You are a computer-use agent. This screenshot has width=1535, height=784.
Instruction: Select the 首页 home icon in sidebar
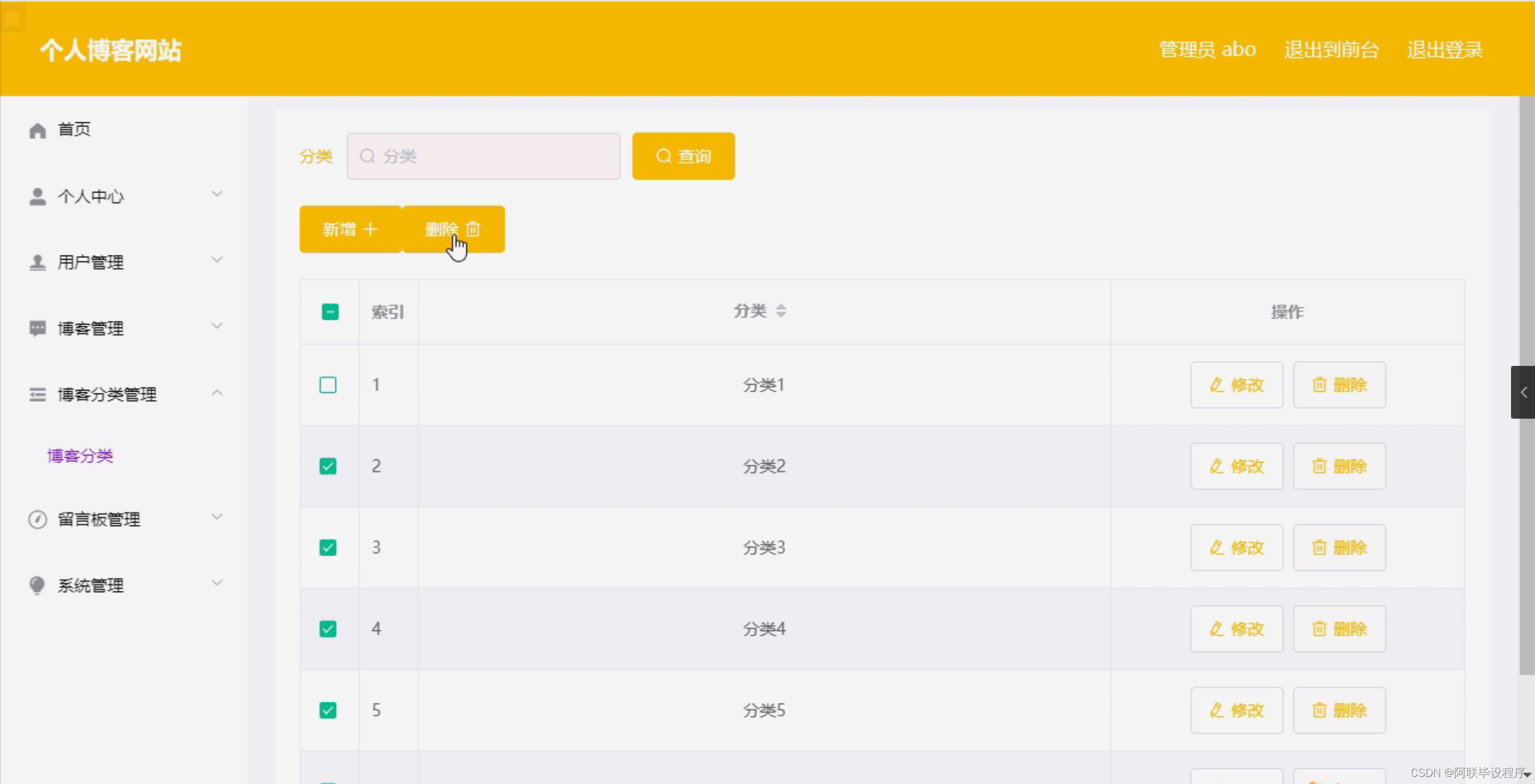pos(37,130)
